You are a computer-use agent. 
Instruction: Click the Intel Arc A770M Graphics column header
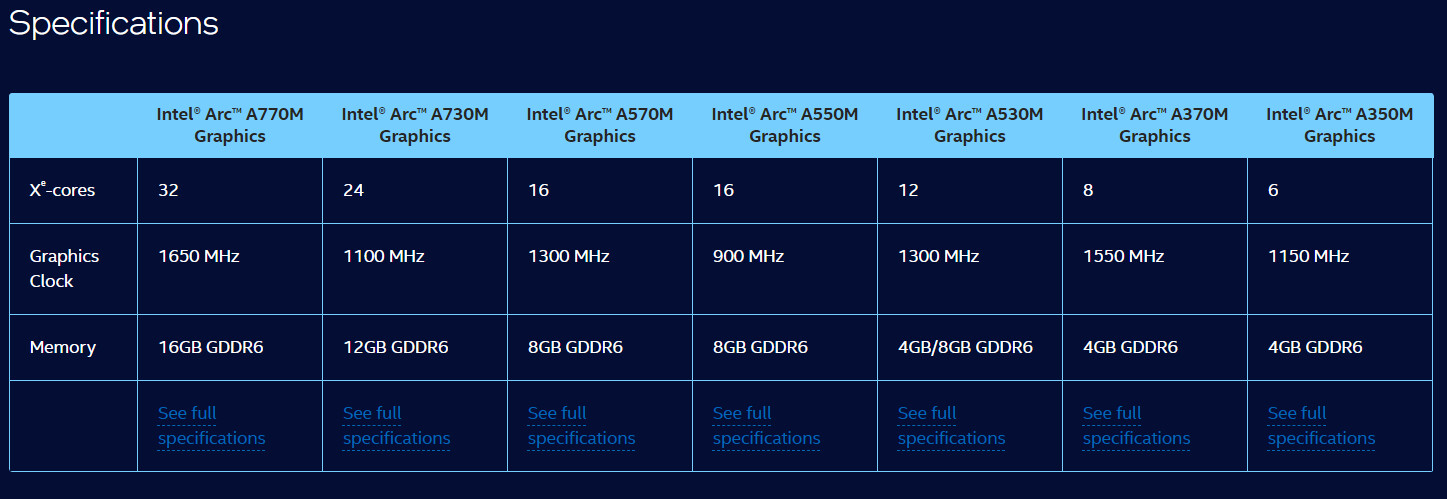(230, 125)
